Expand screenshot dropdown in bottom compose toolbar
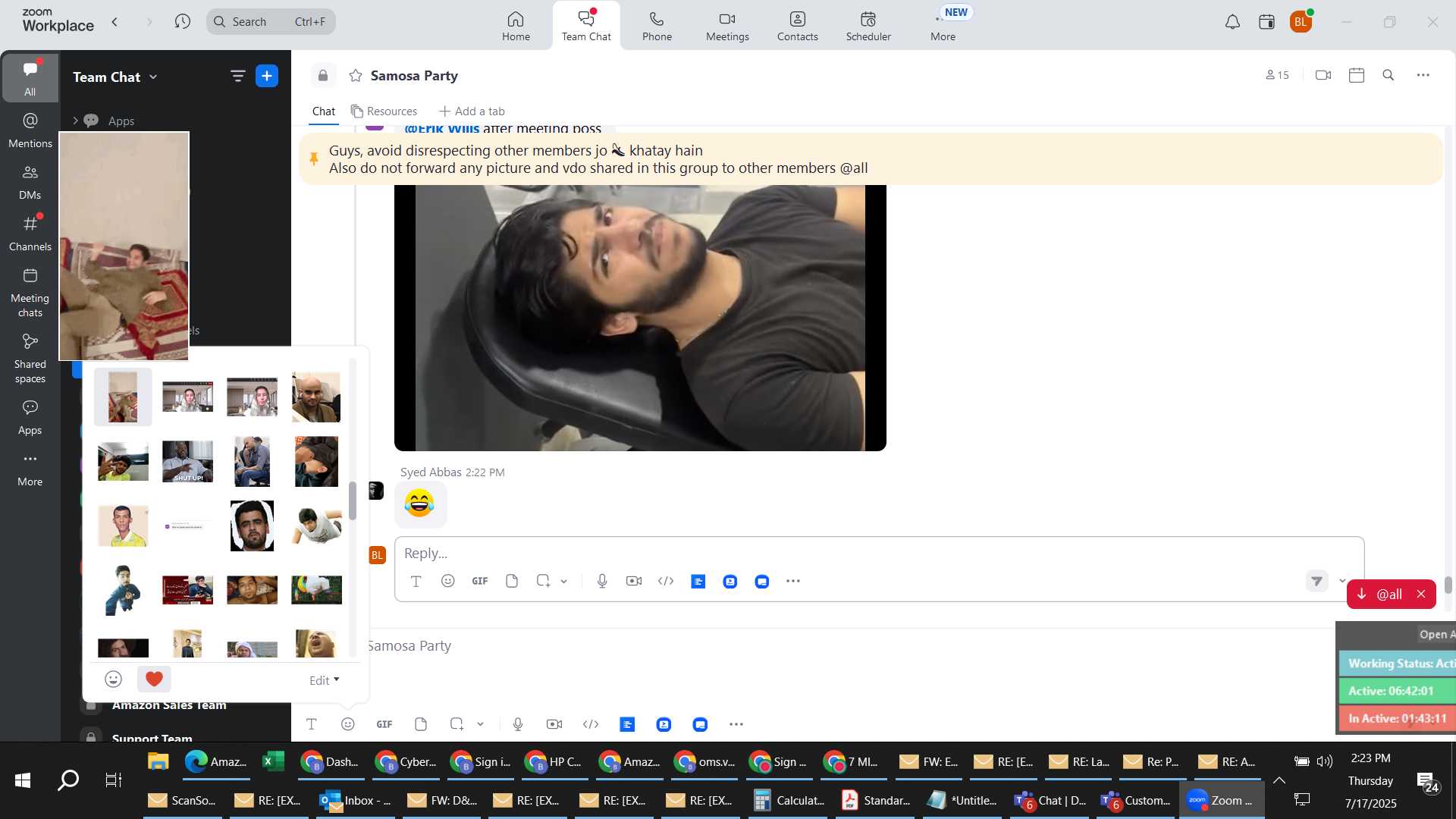This screenshot has height=819, width=1456. [x=480, y=725]
